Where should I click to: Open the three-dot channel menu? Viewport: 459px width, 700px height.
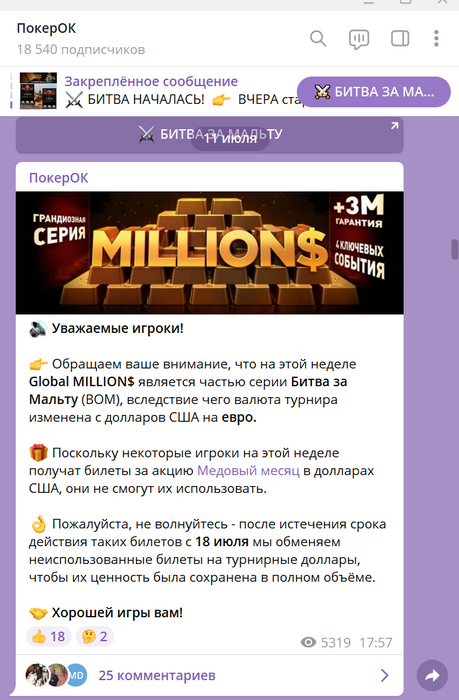(436, 39)
